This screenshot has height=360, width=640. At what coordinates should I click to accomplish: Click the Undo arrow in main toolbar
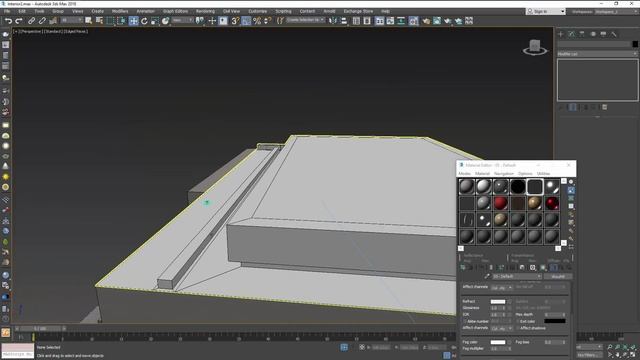tap(8, 21)
